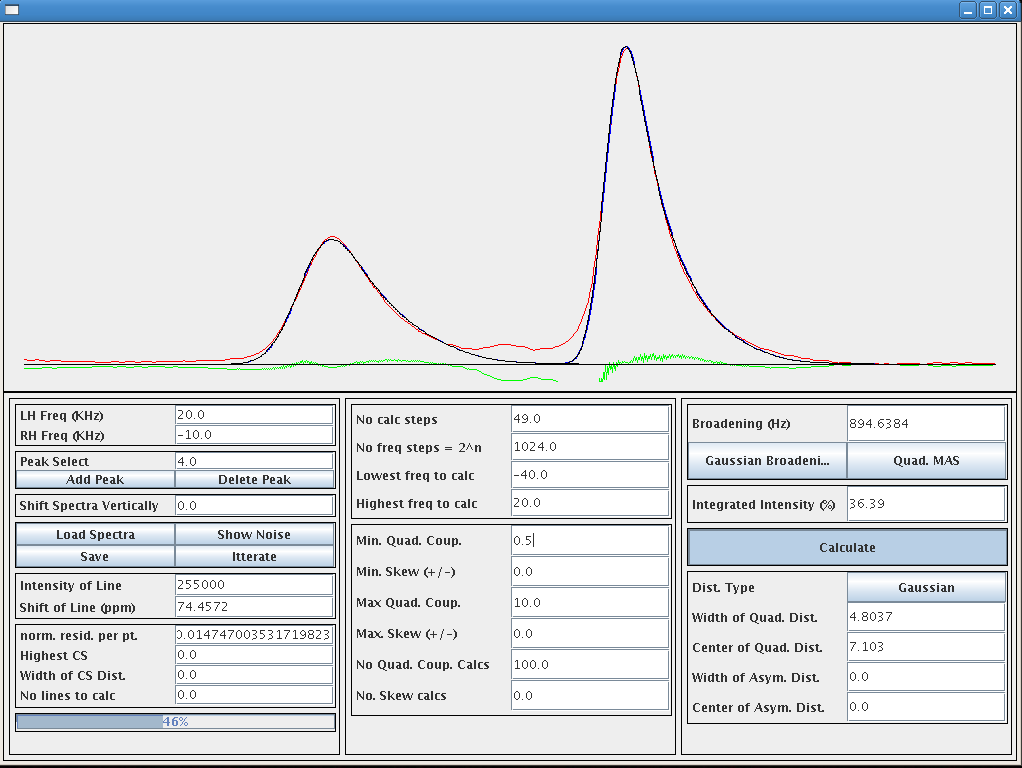Image resolution: width=1022 pixels, height=768 pixels.
Task: Start fitting with Itterate button
Action: (254, 557)
